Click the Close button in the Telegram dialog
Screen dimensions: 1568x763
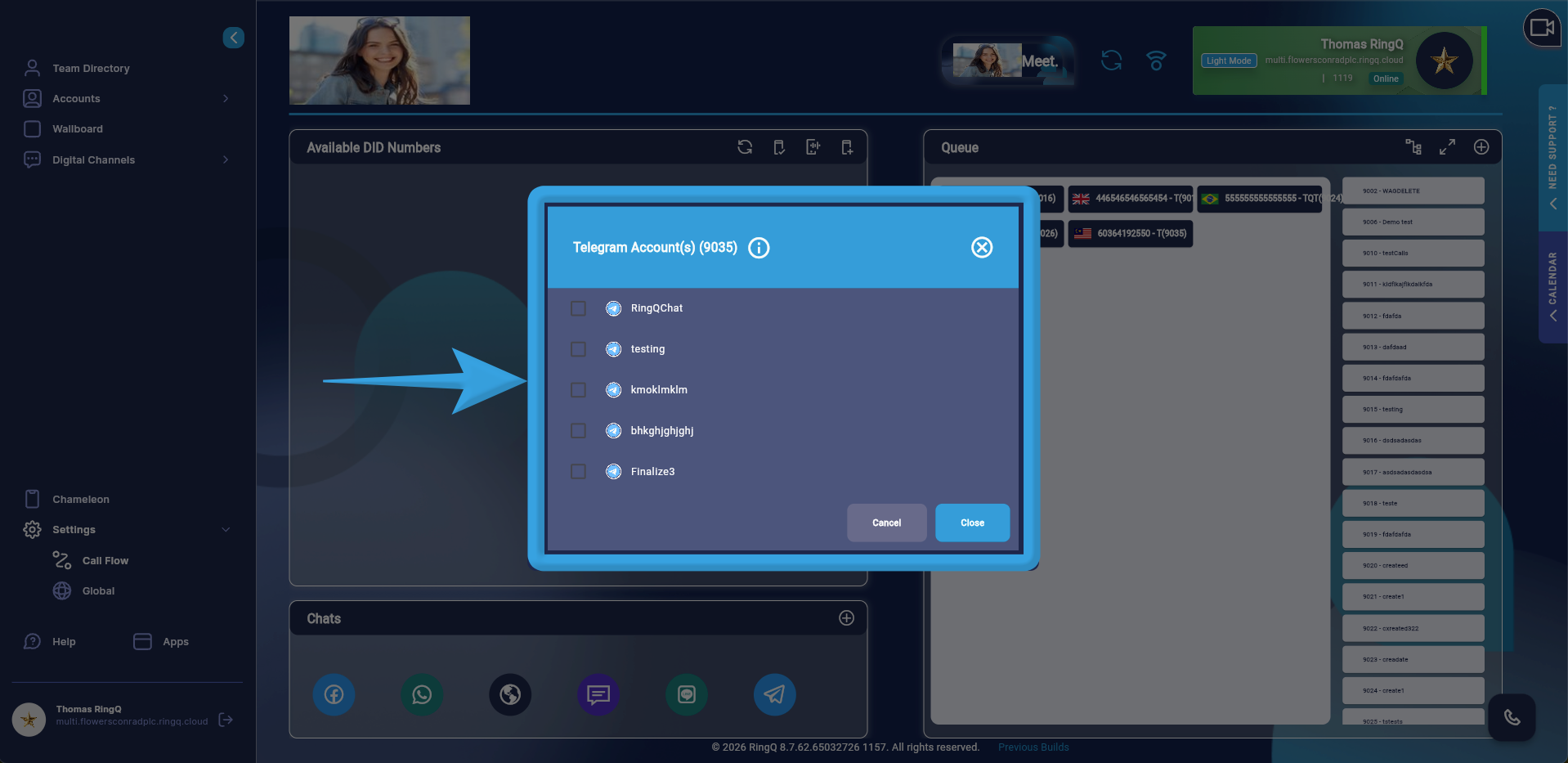coord(972,523)
